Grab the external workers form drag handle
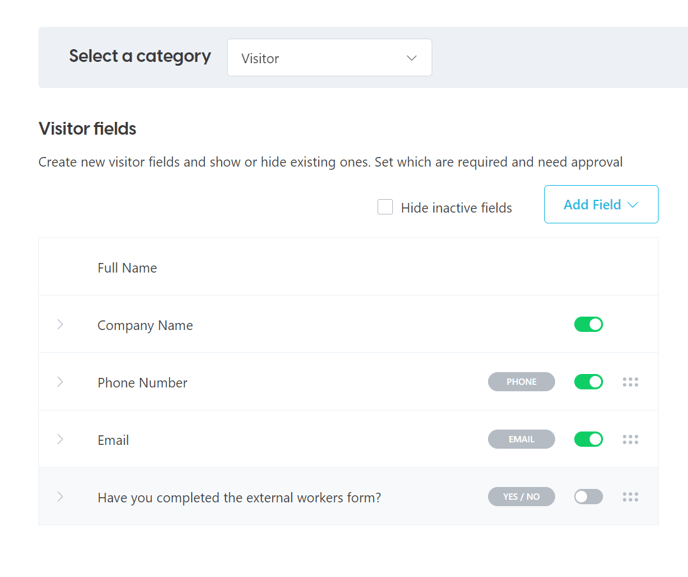This screenshot has width=688, height=577. 630,497
